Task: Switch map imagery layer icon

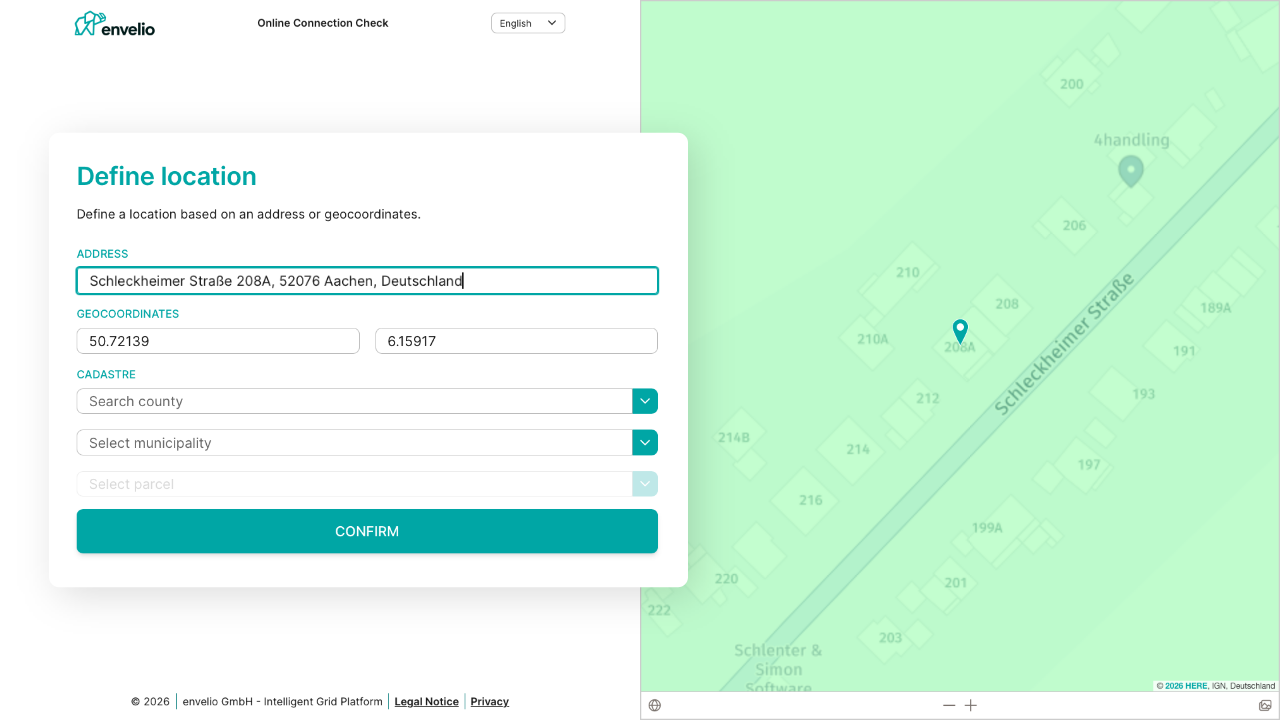Action: coord(1265,705)
